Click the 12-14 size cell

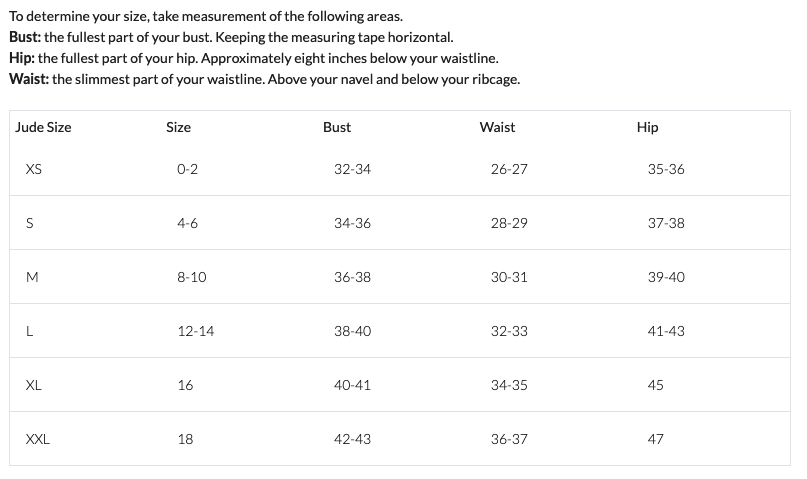point(196,331)
